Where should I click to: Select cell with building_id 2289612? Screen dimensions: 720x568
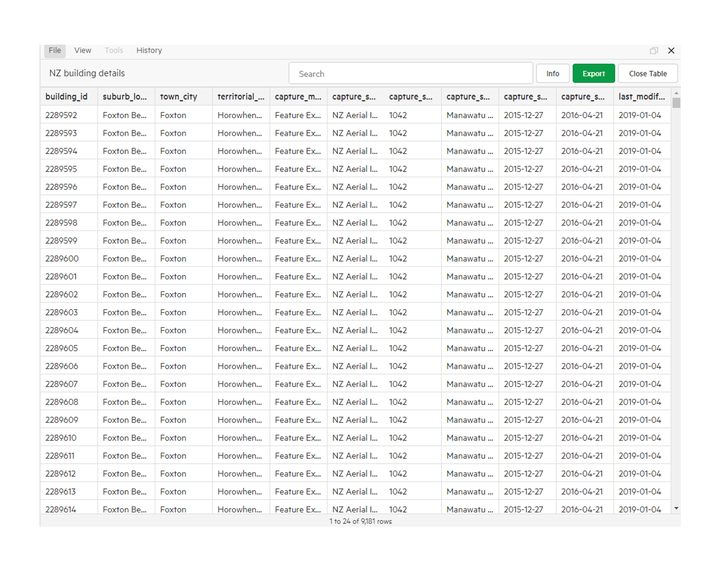[x=68, y=473]
